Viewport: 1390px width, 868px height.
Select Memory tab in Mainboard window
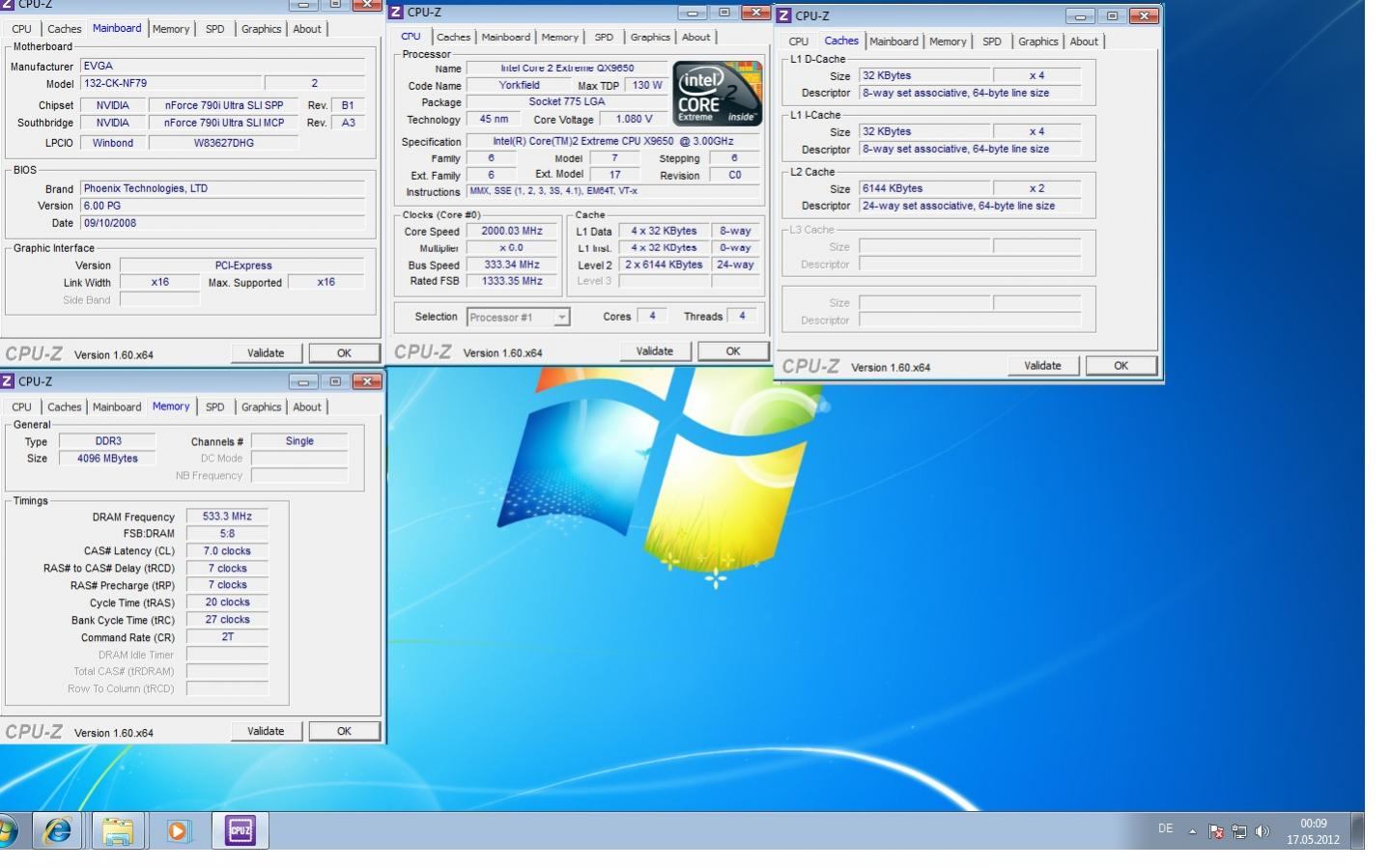[x=171, y=29]
